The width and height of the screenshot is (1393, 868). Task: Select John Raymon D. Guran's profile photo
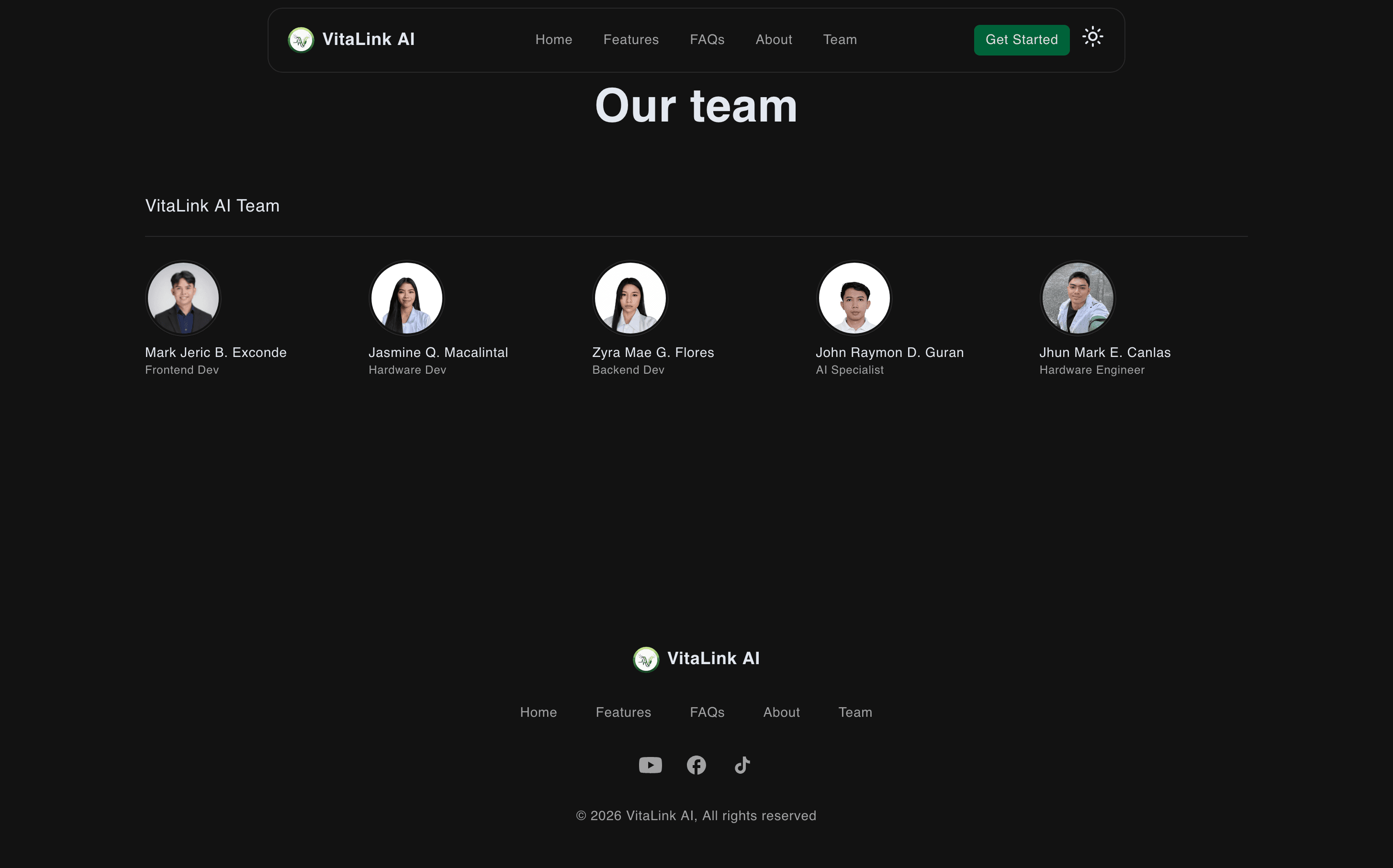click(x=854, y=298)
